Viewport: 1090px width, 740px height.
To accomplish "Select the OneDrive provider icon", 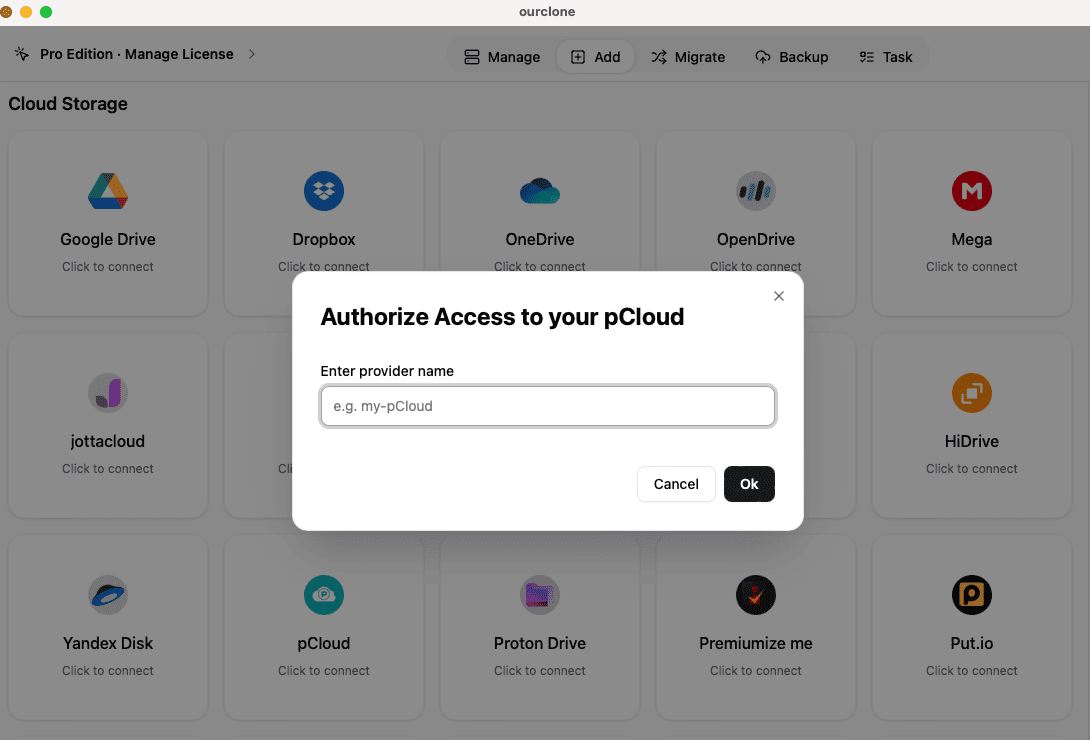I will 539,191.
